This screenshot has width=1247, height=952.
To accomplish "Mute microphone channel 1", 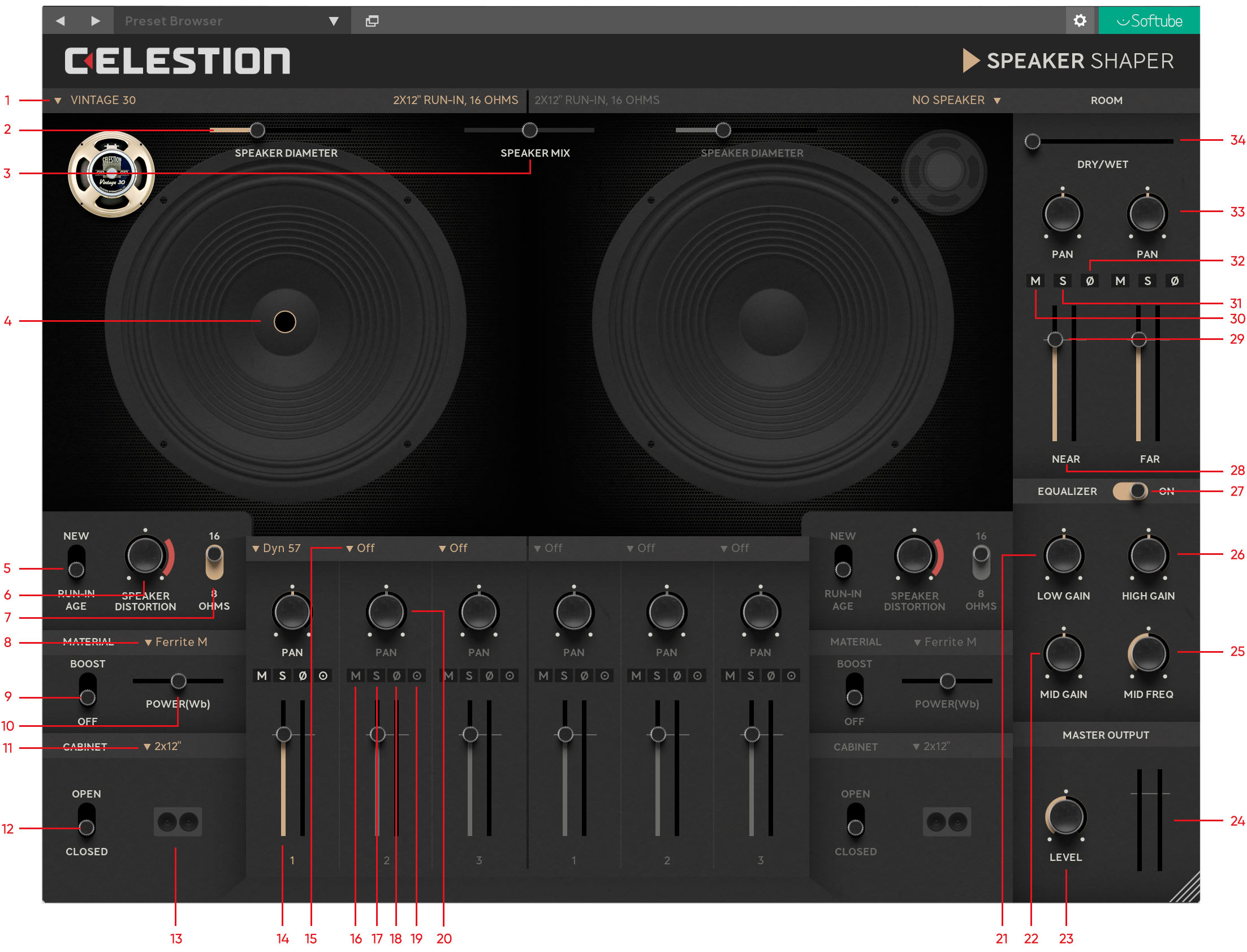I will (x=261, y=675).
